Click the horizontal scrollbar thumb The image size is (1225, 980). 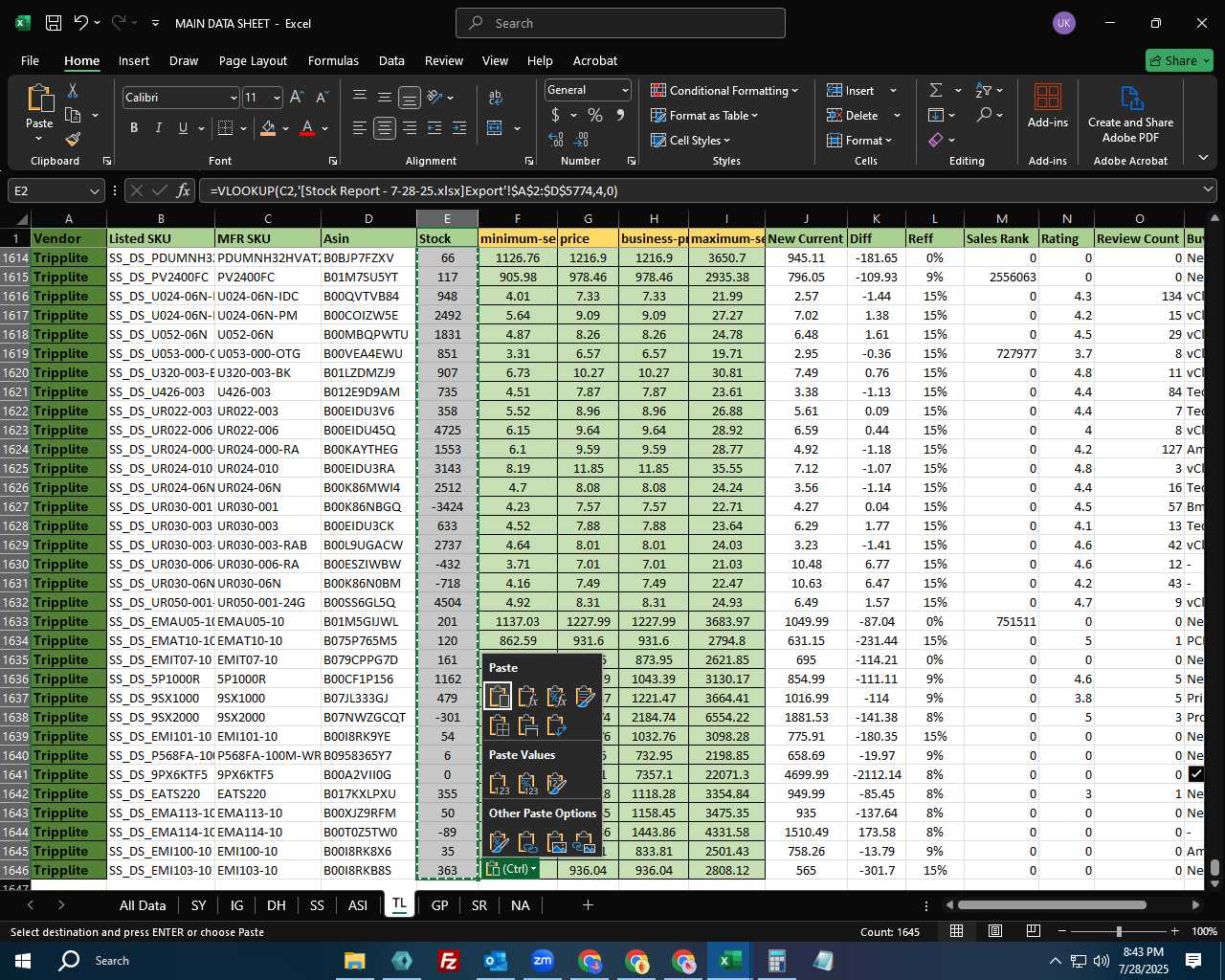[x=1052, y=904]
